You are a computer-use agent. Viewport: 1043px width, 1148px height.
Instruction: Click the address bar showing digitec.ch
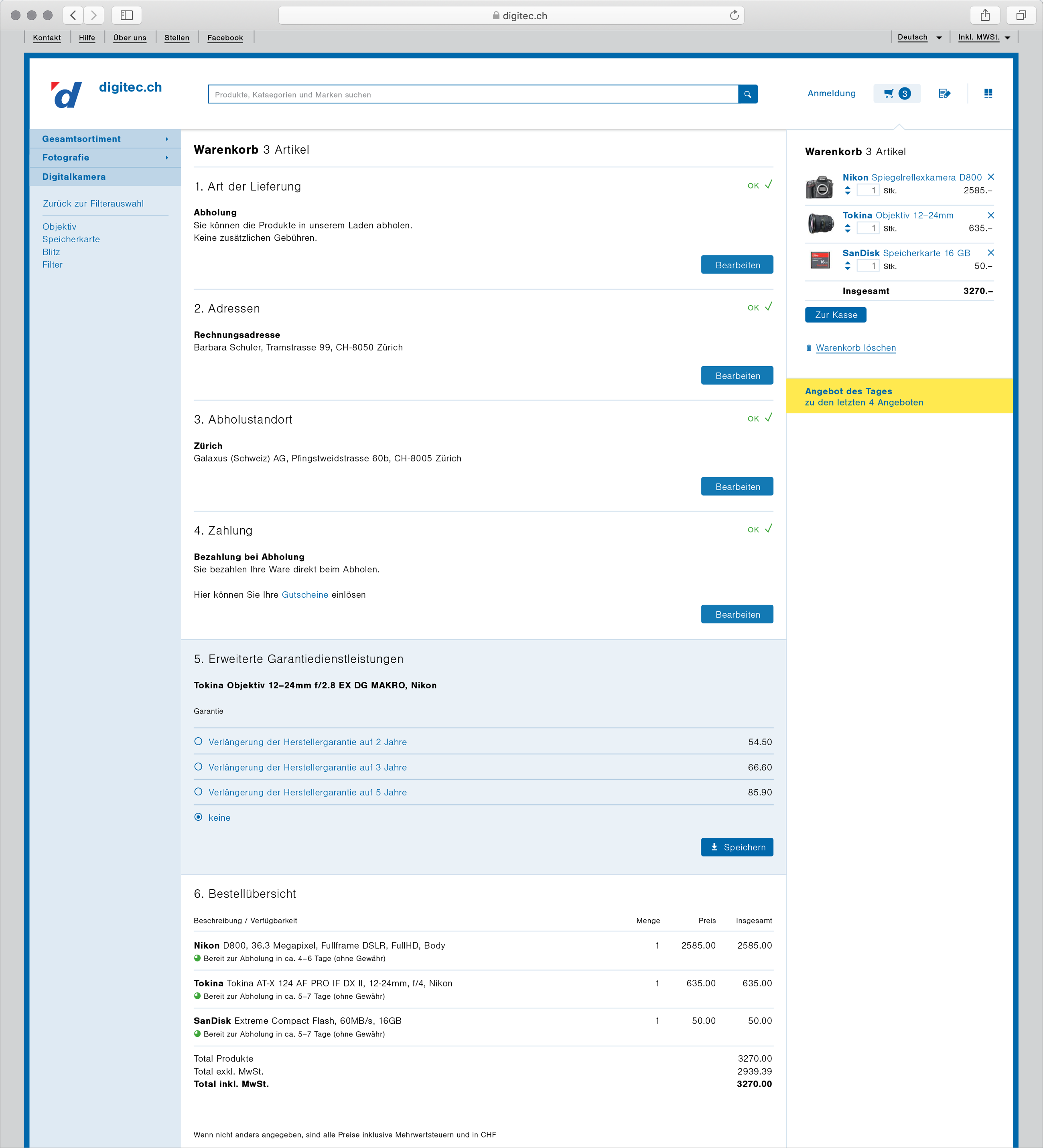pos(511,15)
